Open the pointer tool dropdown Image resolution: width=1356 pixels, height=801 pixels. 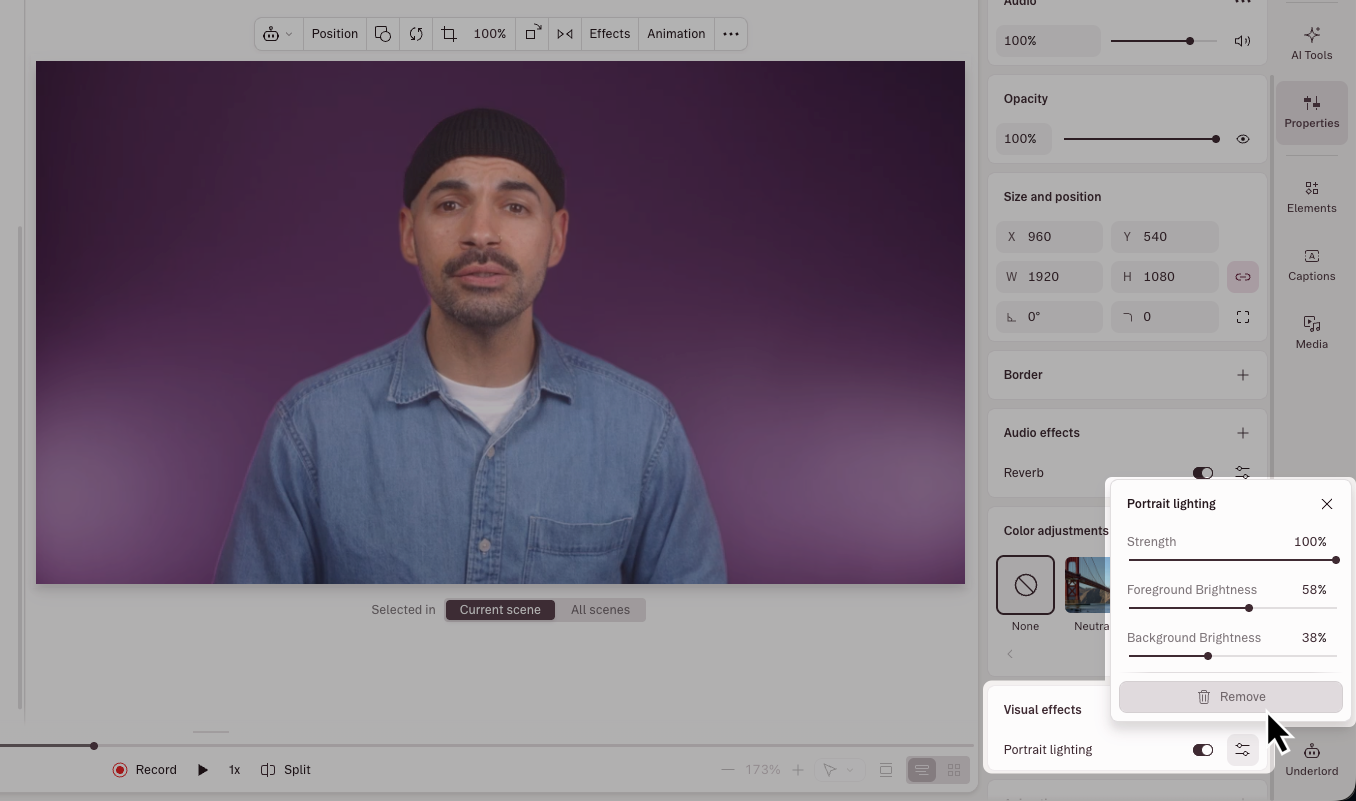[x=838, y=770]
